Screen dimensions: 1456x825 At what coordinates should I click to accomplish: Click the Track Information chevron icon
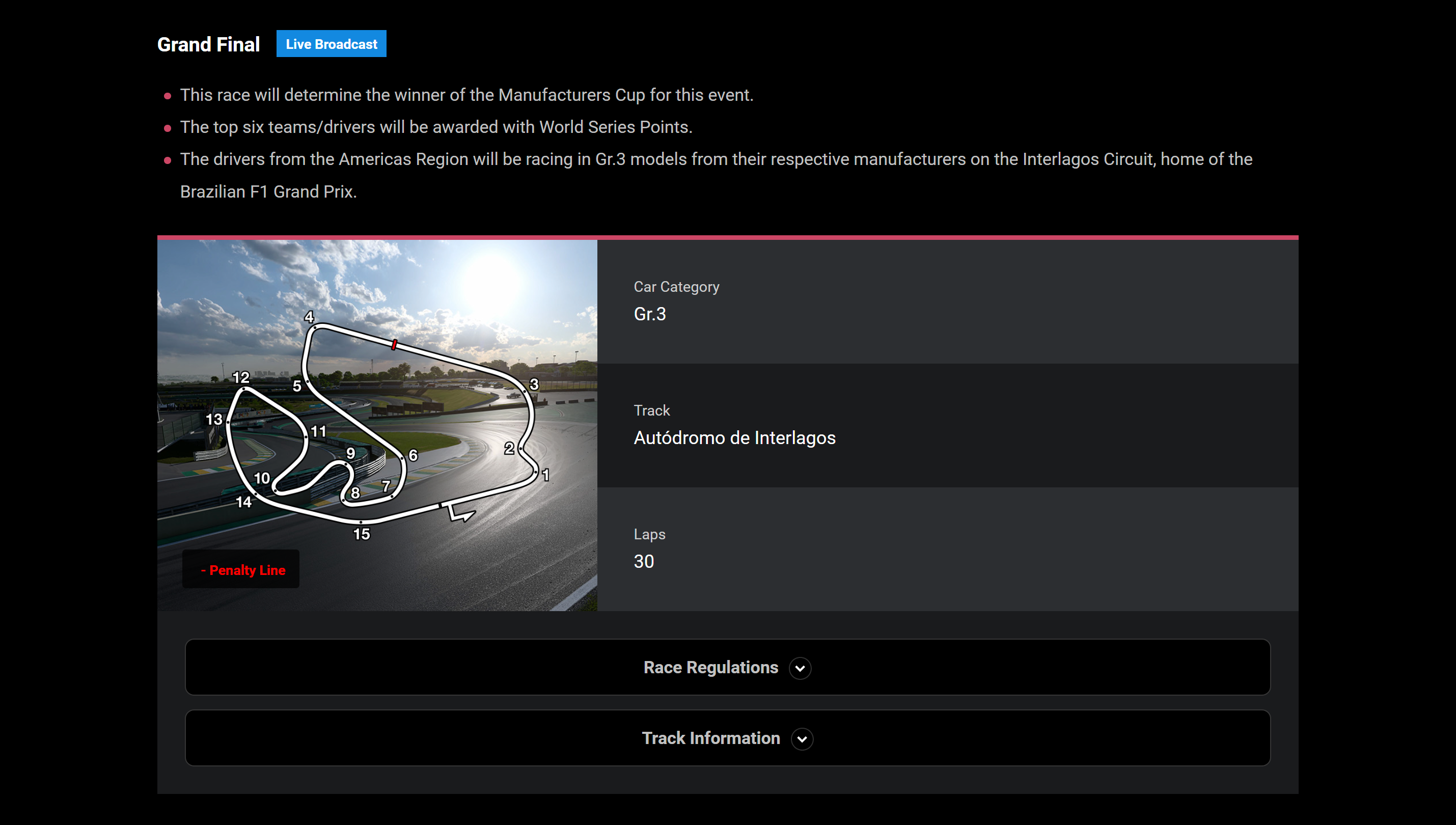(802, 739)
